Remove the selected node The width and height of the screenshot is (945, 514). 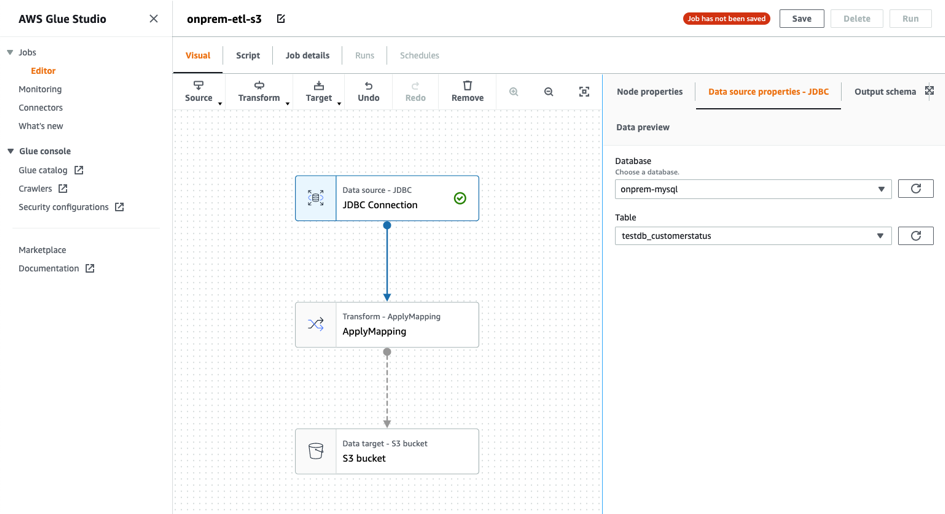[x=467, y=92]
